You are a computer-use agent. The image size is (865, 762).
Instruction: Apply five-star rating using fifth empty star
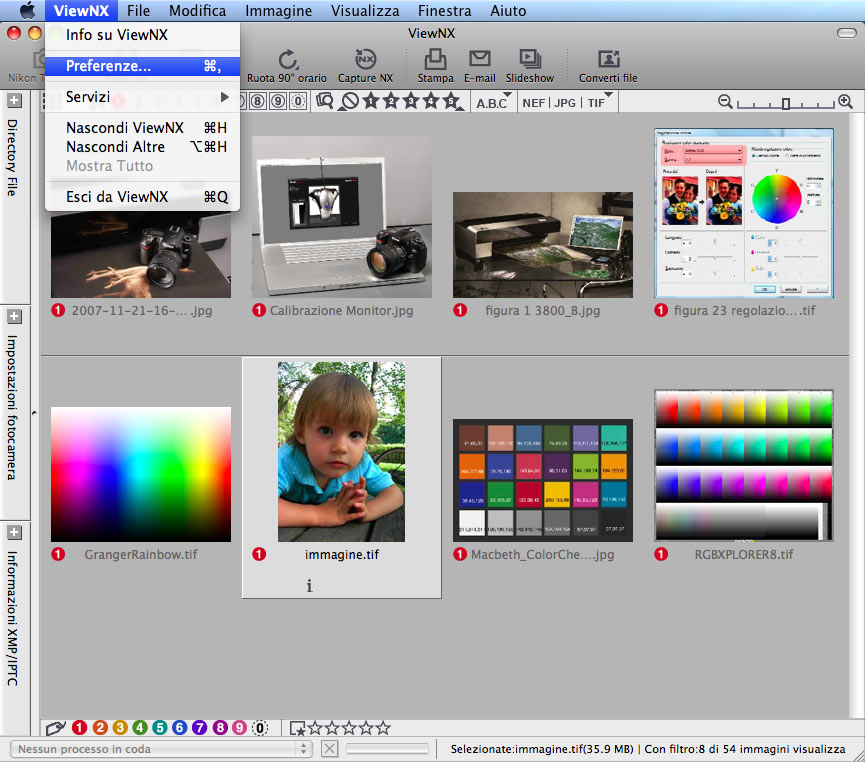pyautogui.click(x=383, y=728)
